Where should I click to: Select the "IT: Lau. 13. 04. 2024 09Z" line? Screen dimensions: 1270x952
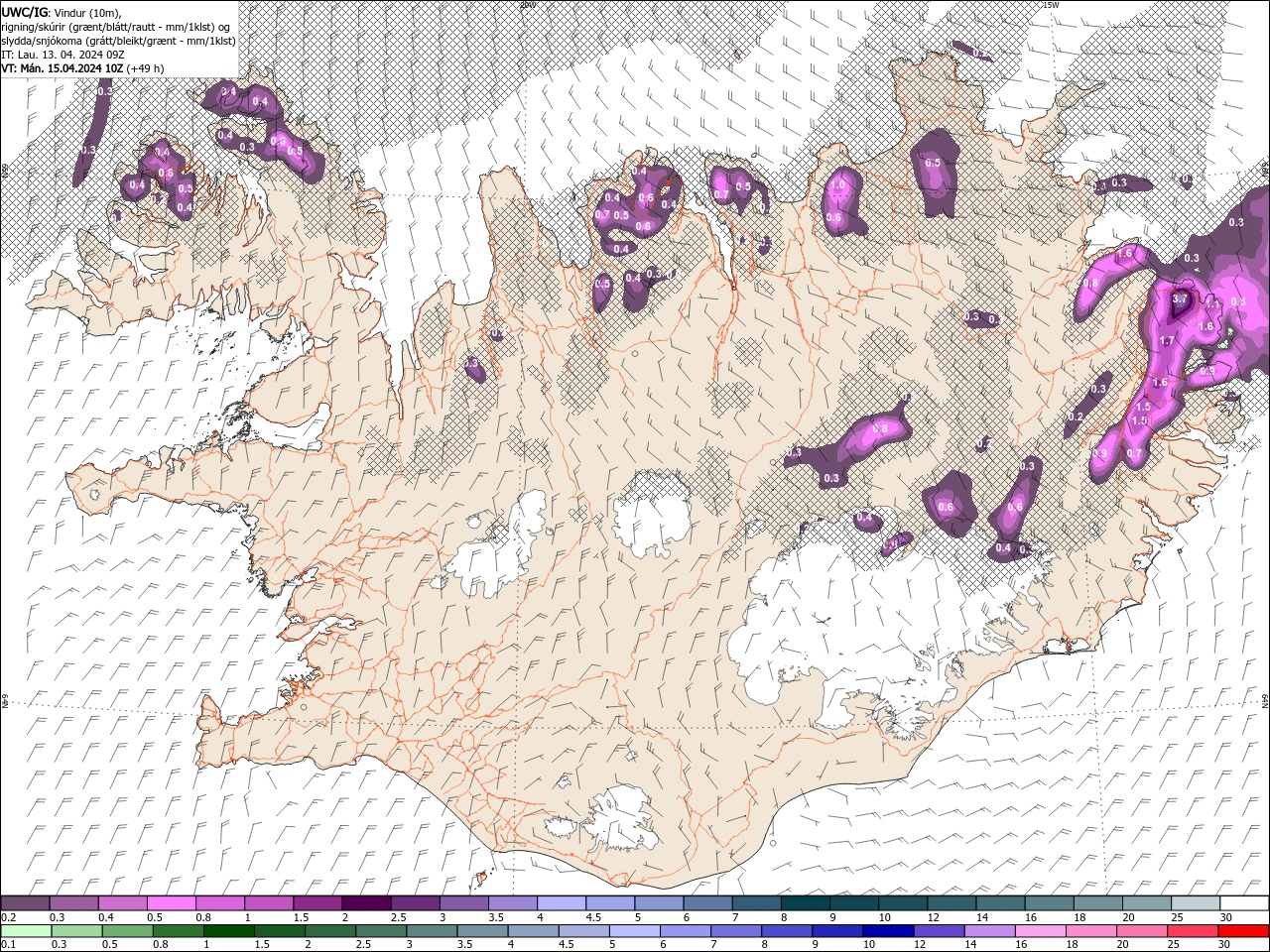(x=63, y=55)
